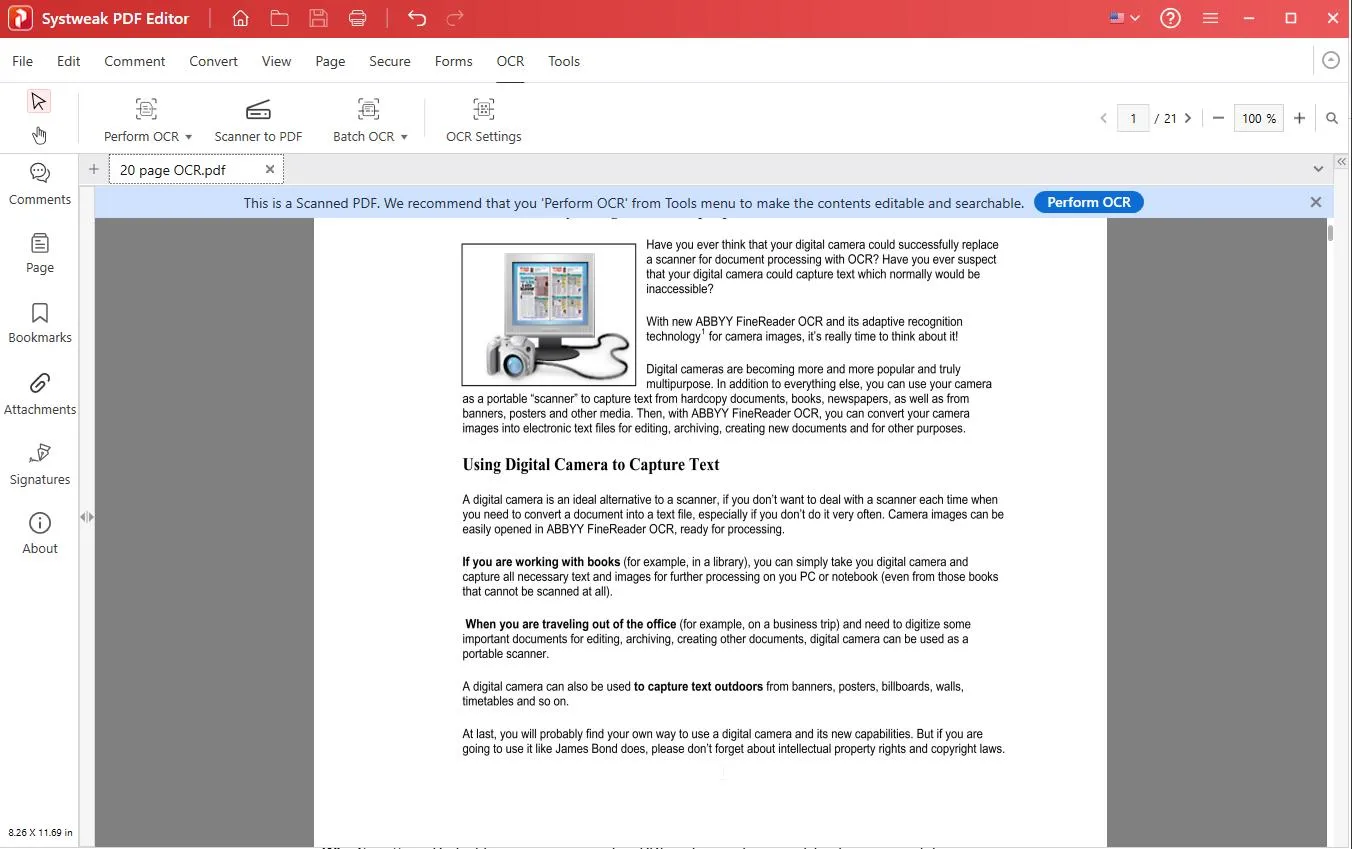Print the document using printer icon
This screenshot has height=849, width=1352.
(357, 19)
